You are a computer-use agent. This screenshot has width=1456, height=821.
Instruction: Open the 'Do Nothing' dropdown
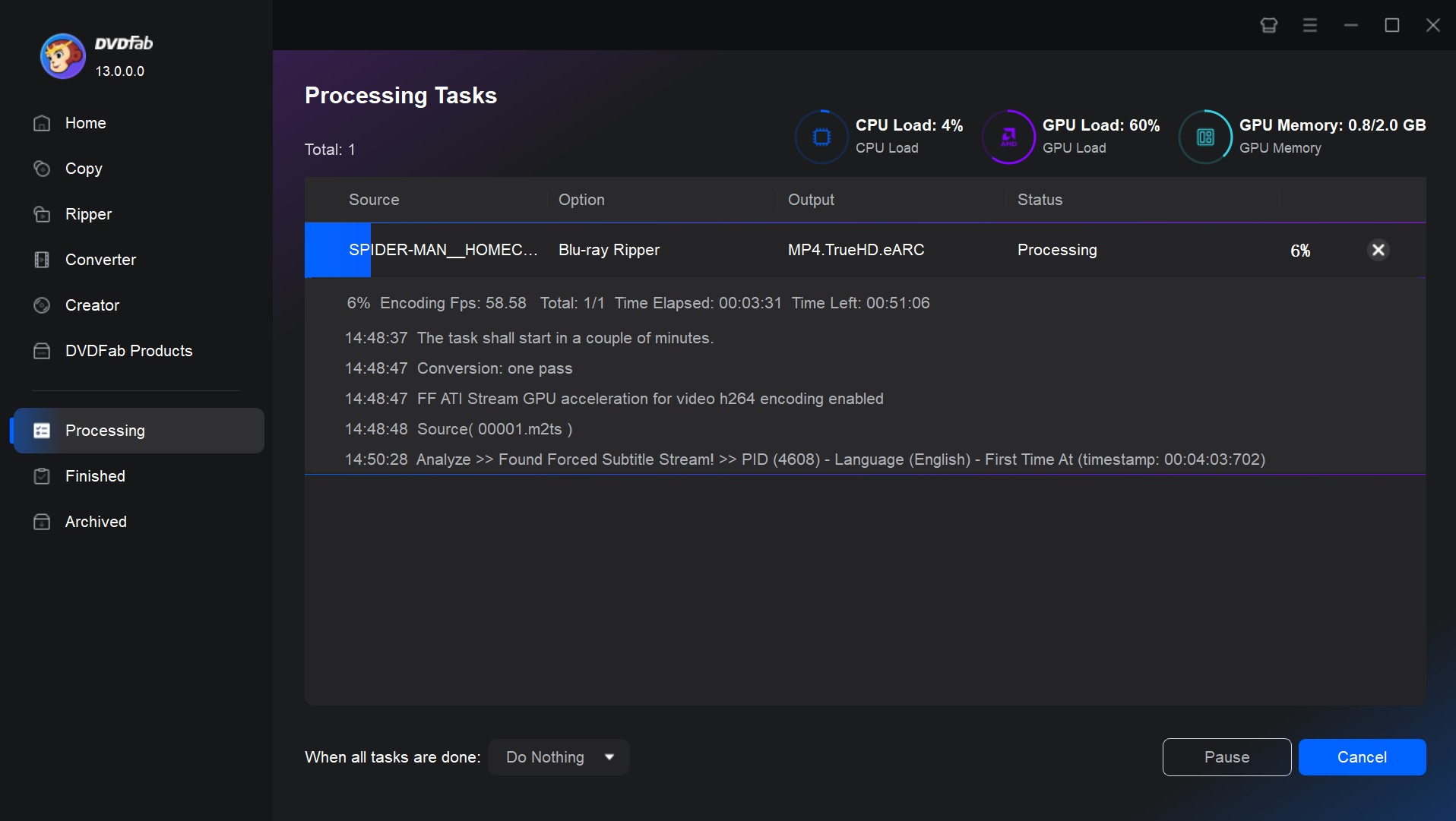[x=558, y=756]
